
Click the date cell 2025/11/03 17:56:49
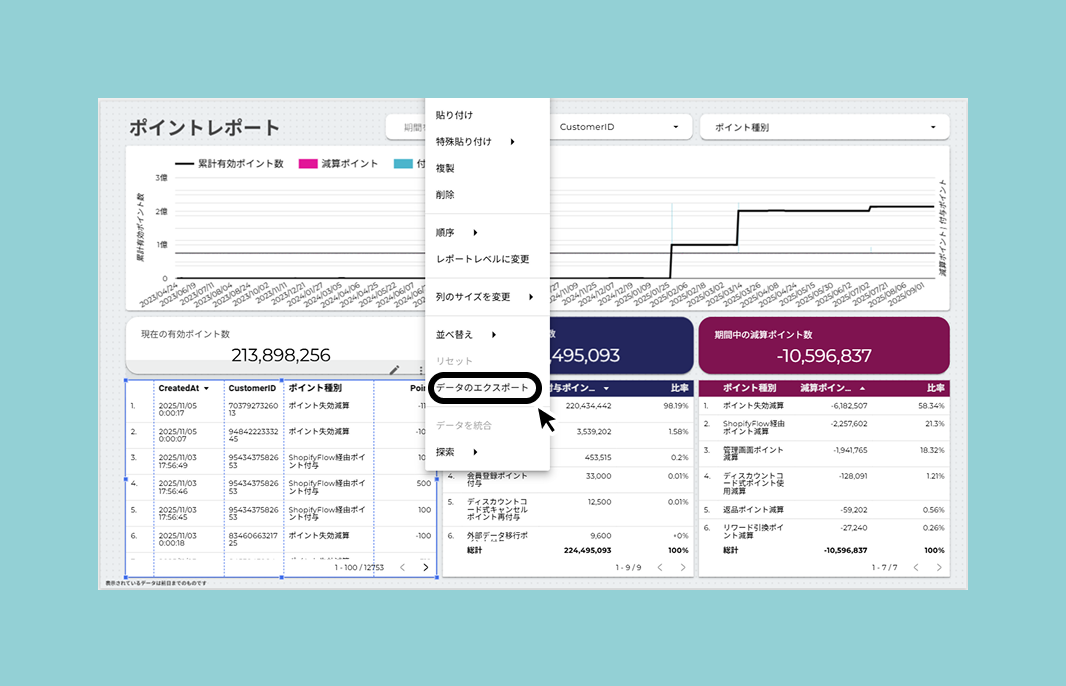[x=177, y=461]
